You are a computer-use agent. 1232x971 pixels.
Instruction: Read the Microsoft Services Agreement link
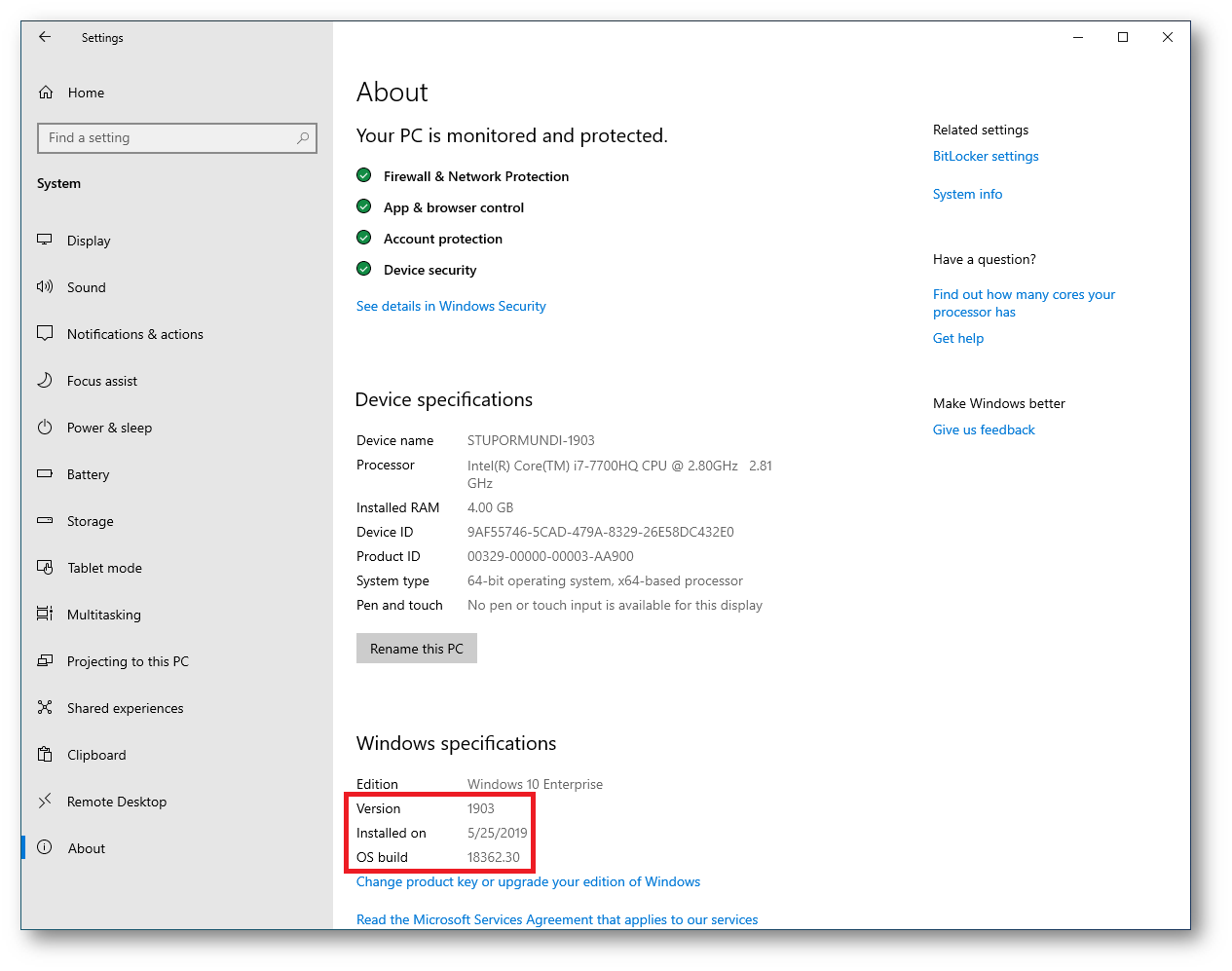[x=557, y=919]
